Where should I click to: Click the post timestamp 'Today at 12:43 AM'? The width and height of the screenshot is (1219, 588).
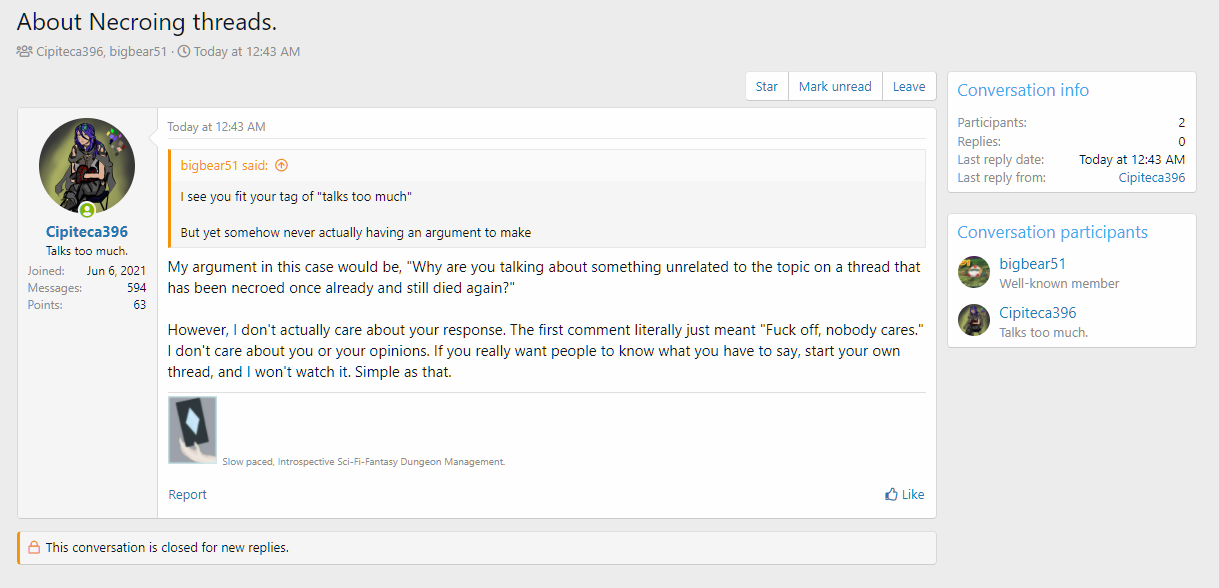(x=216, y=127)
